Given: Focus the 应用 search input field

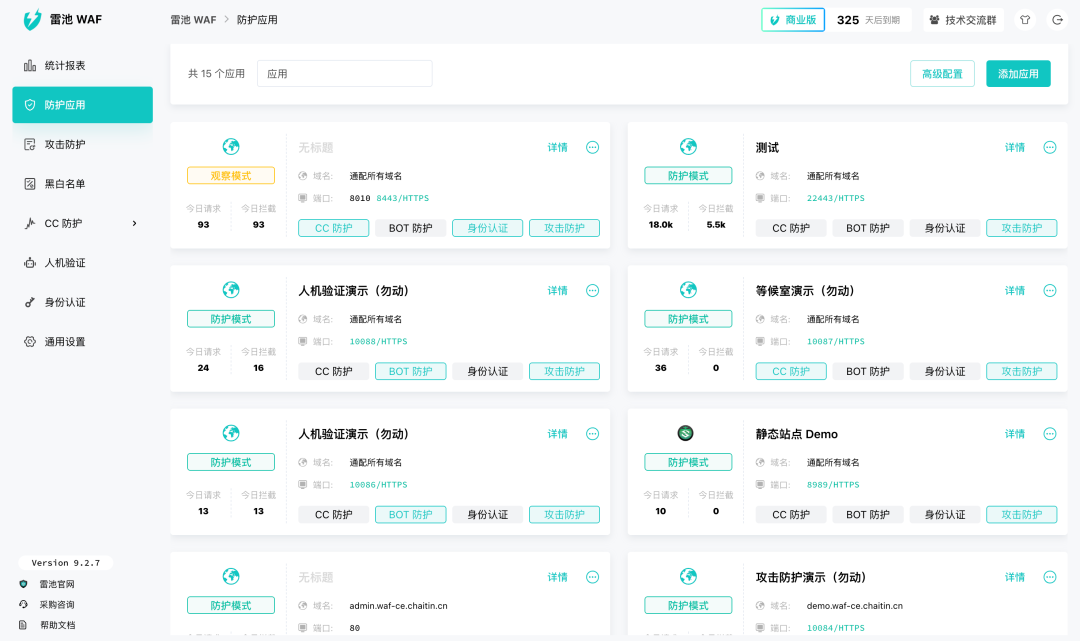Looking at the screenshot, I should (x=344, y=74).
